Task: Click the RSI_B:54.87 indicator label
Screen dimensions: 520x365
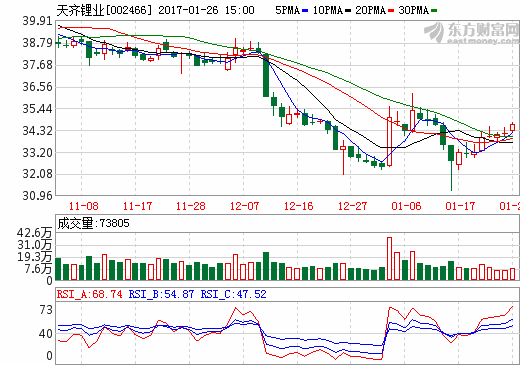Action: coord(161,294)
